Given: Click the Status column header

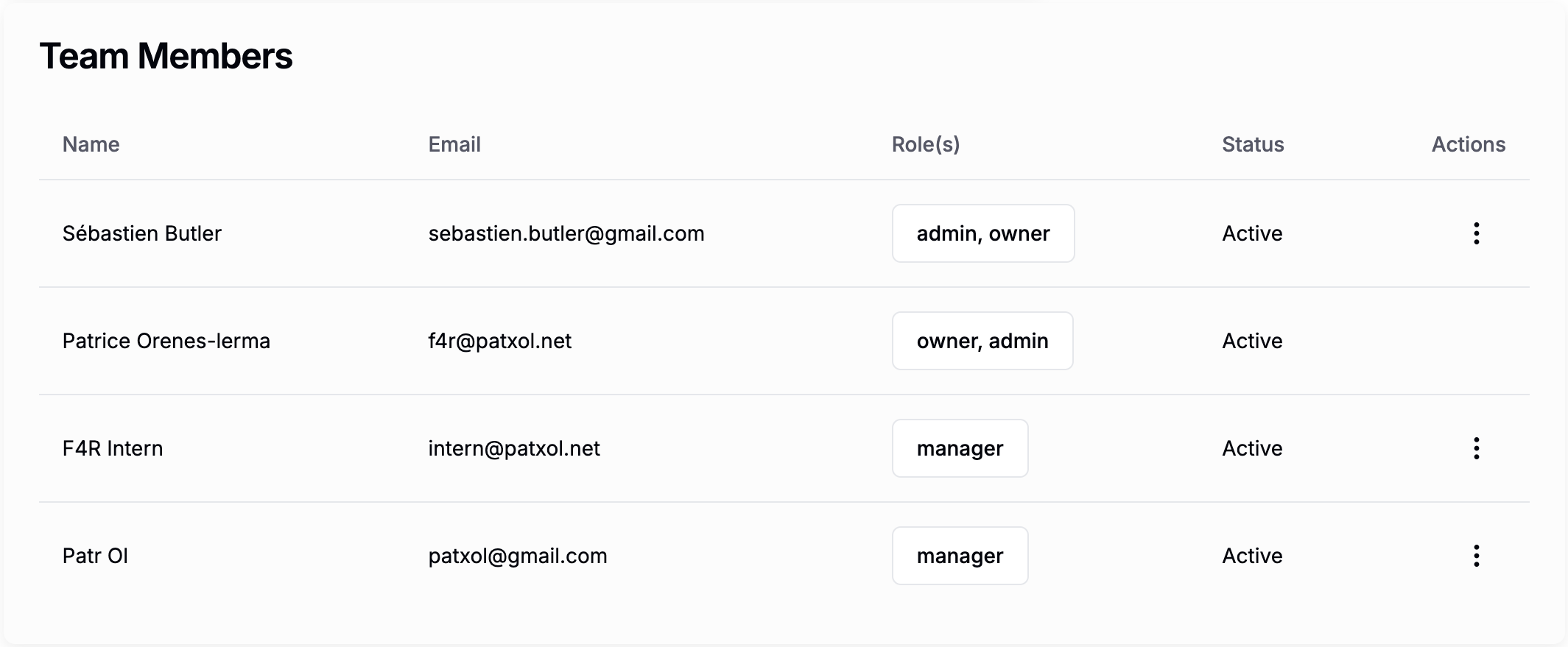Looking at the screenshot, I should pos(1253,144).
